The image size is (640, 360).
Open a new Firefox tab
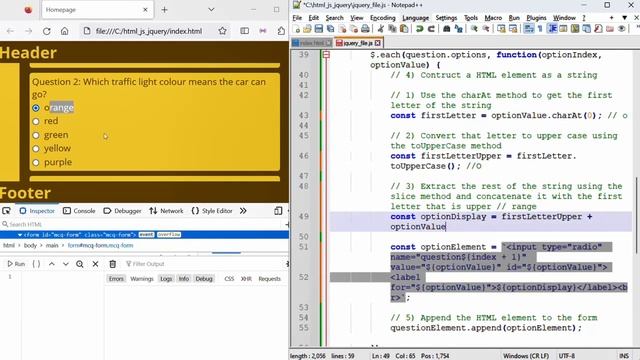(164, 10)
